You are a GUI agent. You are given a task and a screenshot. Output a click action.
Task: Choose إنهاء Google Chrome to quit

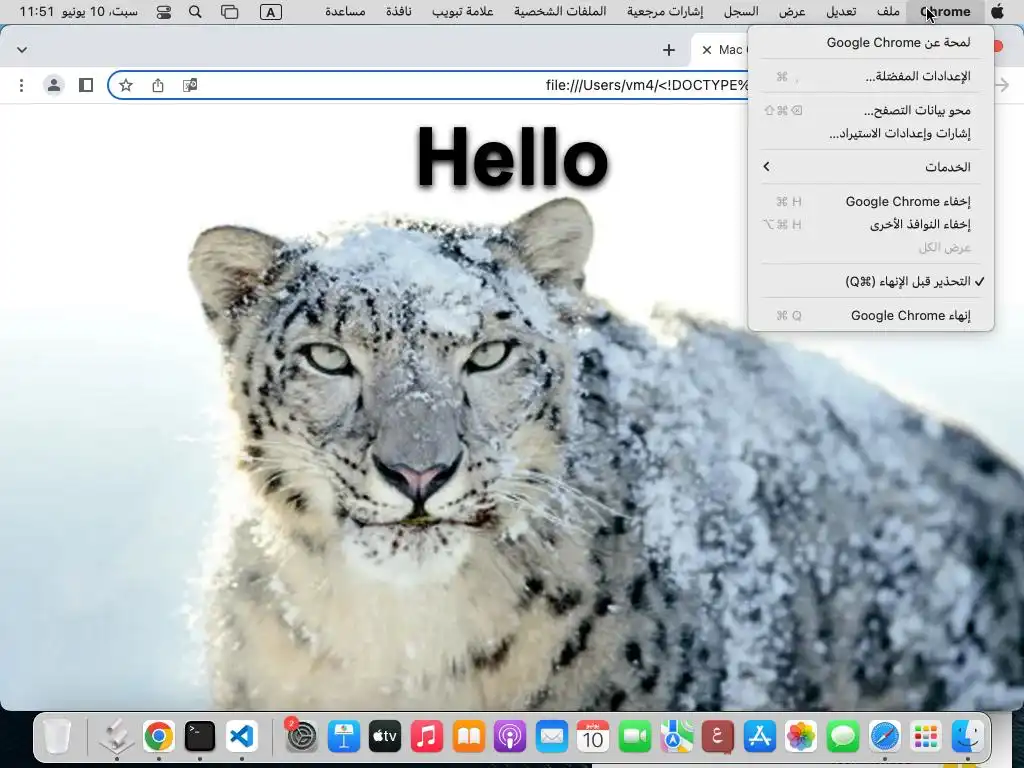tap(871, 315)
